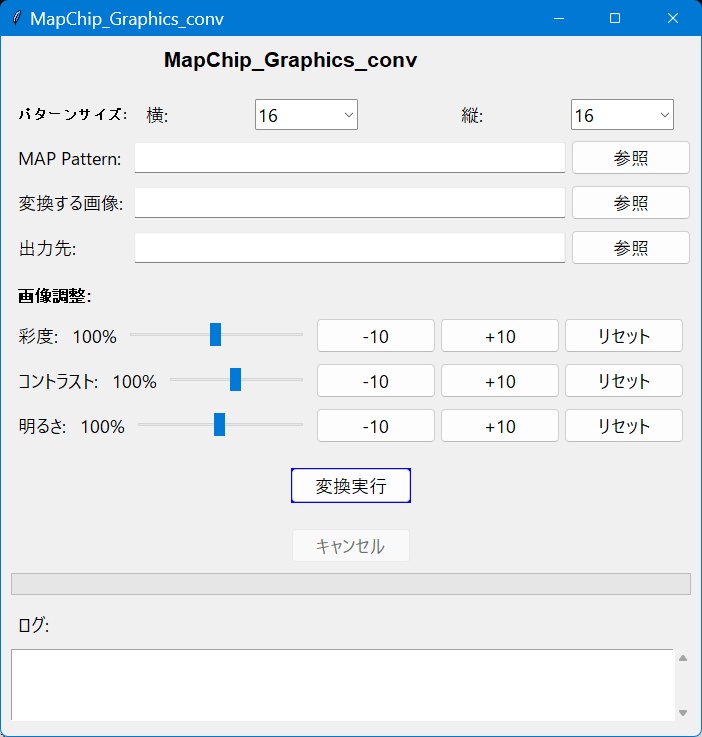Click the キャンセル button
The image size is (702, 737).
(x=351, y=546)
